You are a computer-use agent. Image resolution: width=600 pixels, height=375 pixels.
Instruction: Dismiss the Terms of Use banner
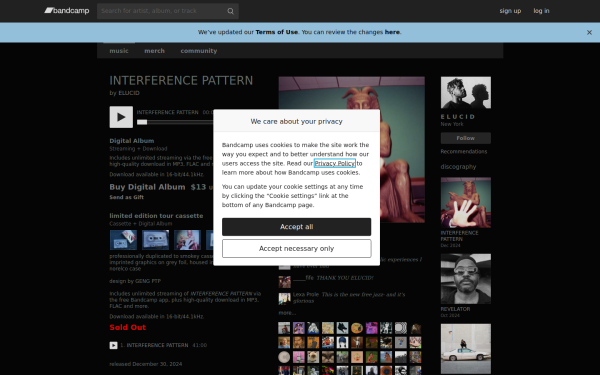(589, 33)
